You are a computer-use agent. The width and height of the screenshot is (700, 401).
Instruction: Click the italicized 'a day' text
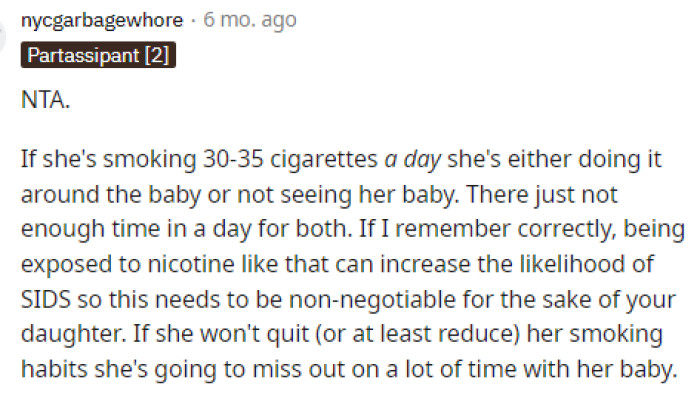(408, 160)
